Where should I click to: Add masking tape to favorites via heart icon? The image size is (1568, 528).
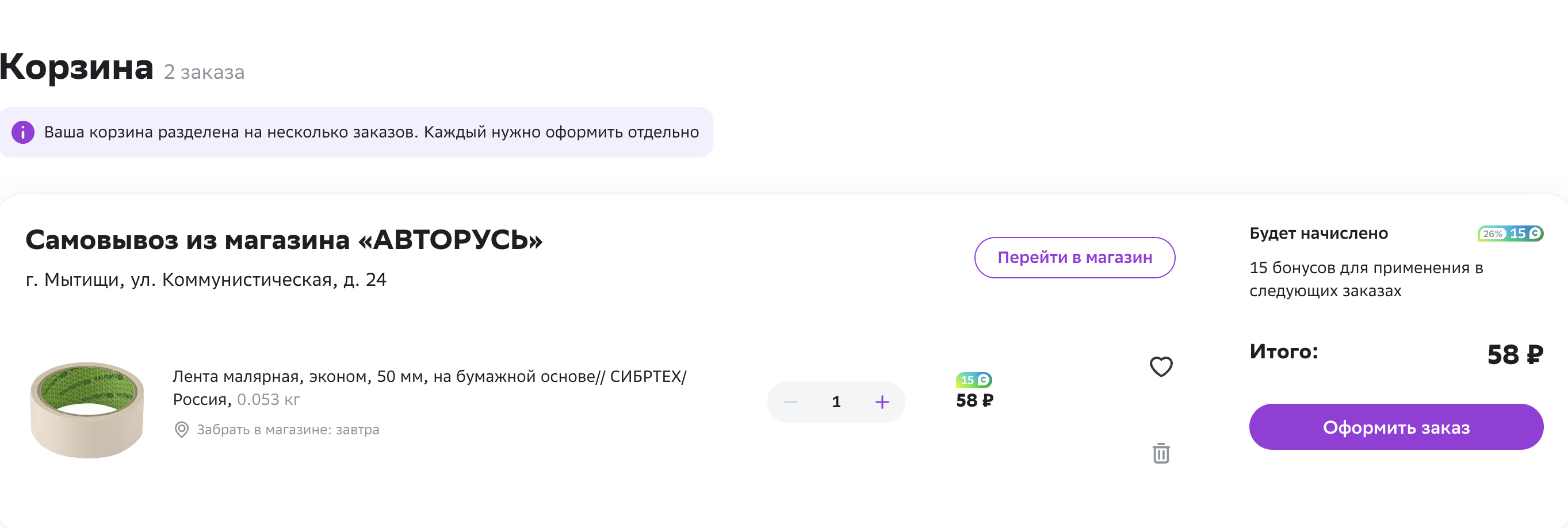point(1161,366)
